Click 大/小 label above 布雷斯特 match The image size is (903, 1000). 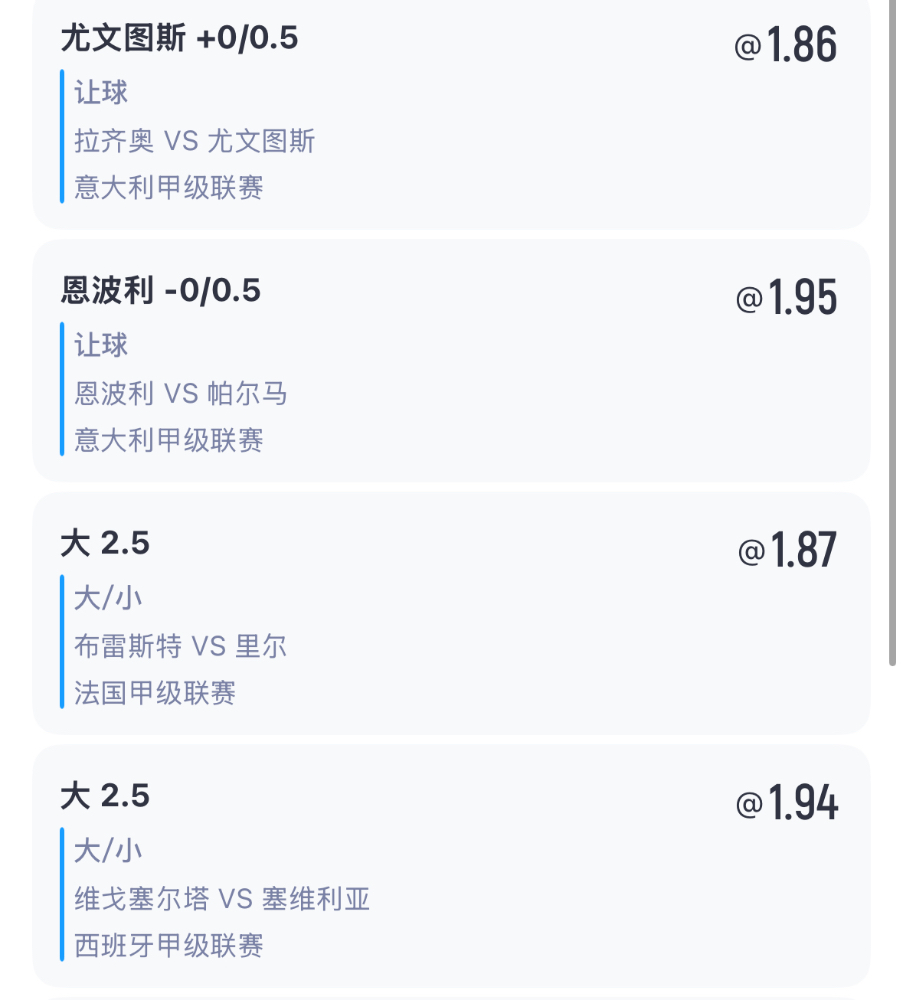coord(108,598)
